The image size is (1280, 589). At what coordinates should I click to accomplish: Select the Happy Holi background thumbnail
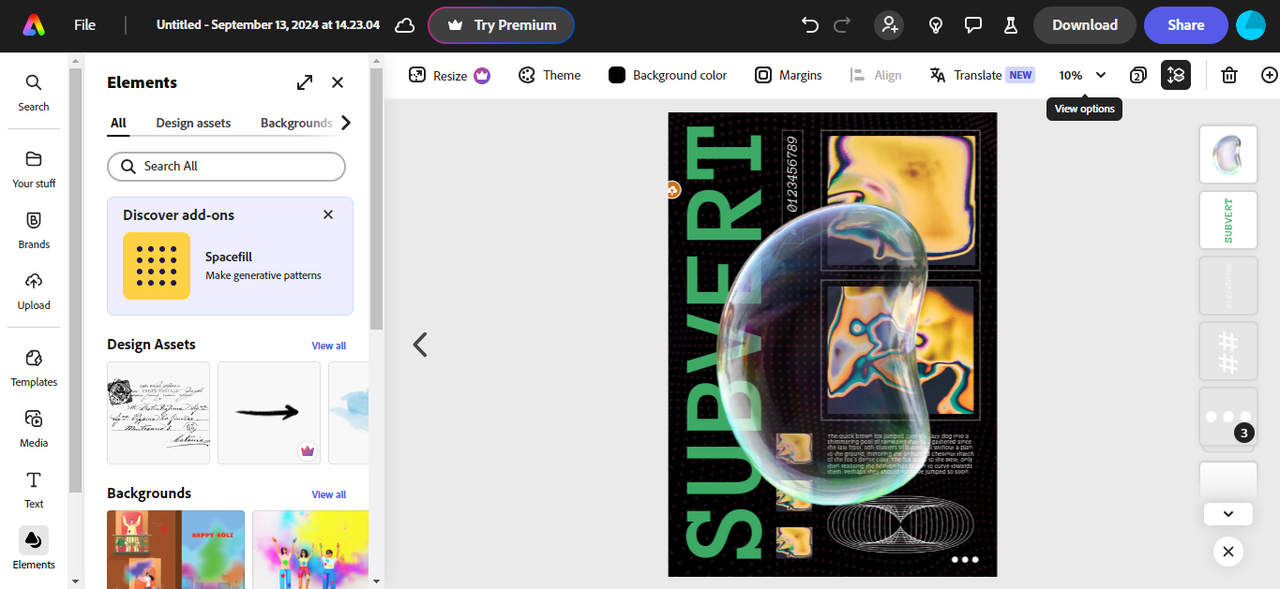(176, 548)
